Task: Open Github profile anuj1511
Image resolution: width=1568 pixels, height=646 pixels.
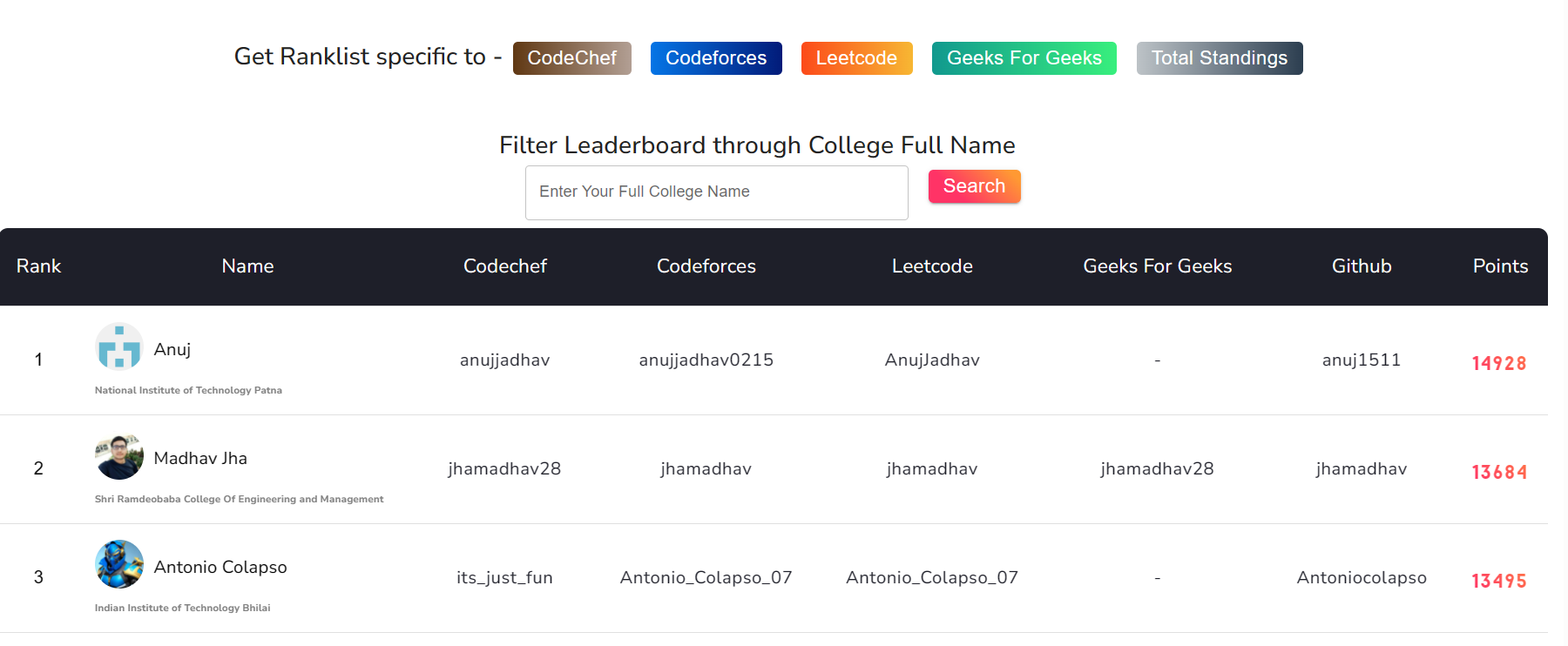Action: 1362,360
